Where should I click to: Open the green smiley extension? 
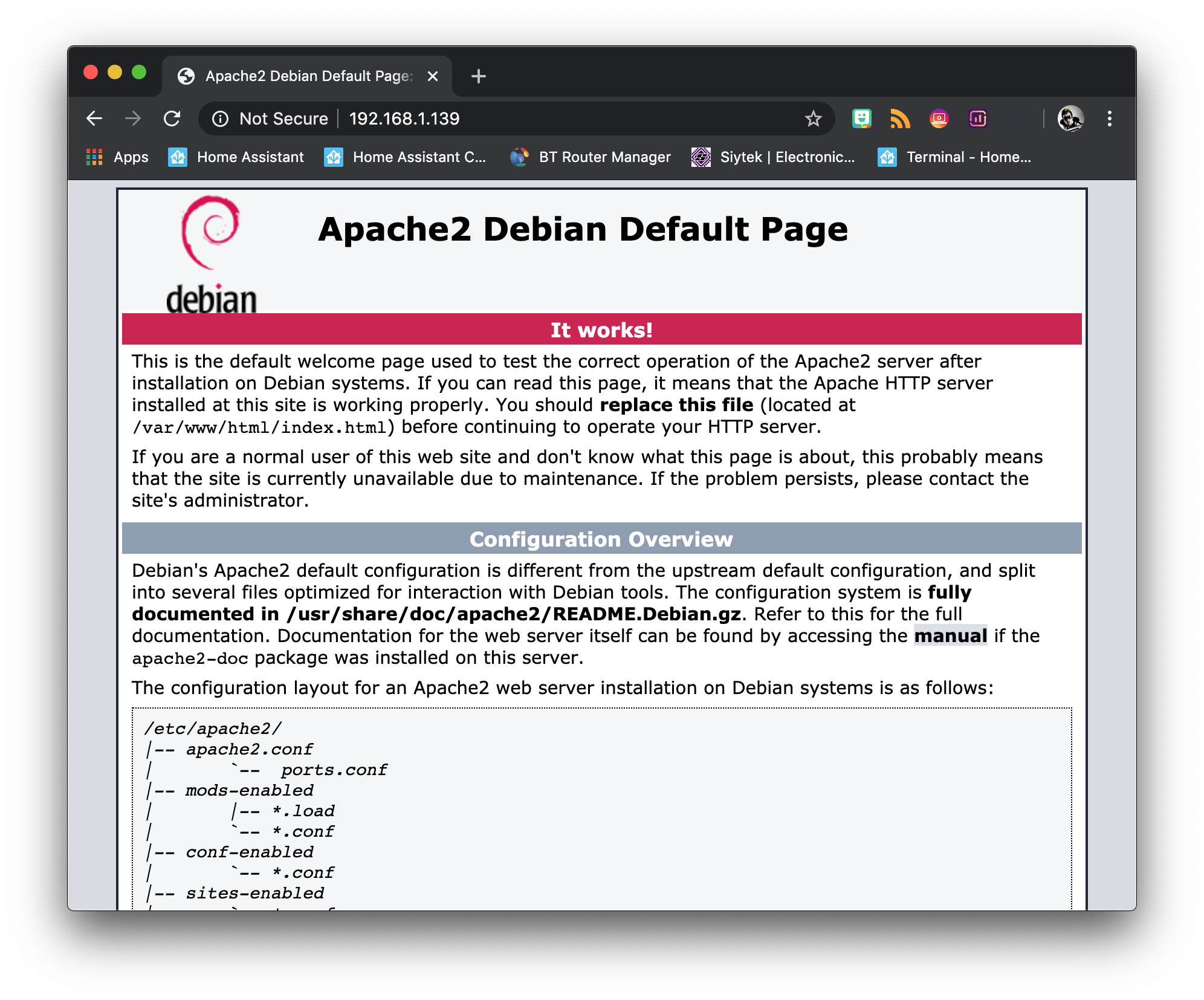pyautogui.click(x=861, y=119)
